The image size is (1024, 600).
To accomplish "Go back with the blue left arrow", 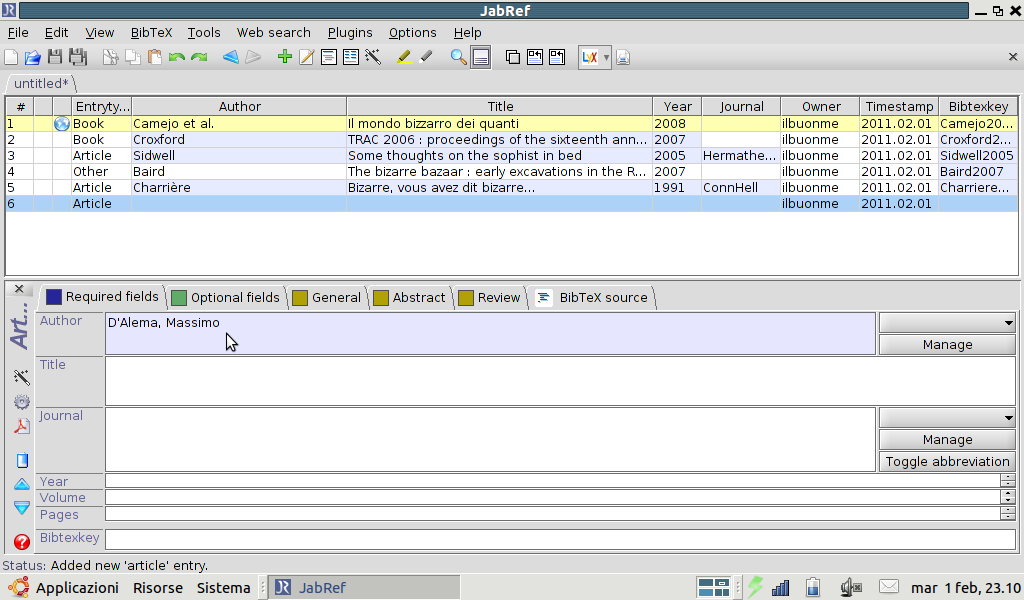I will coord(231,57).
